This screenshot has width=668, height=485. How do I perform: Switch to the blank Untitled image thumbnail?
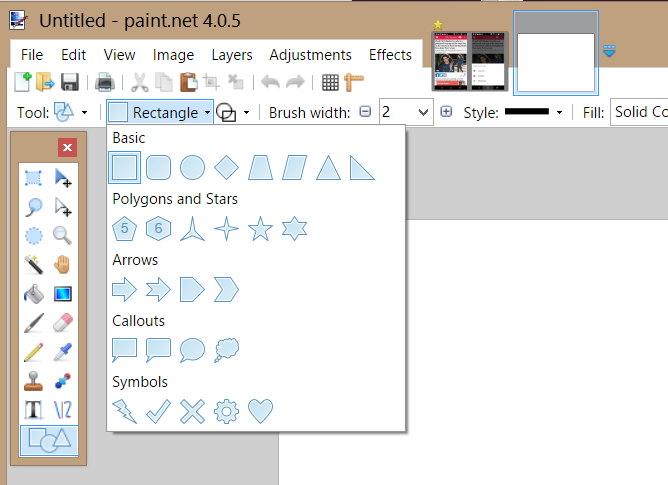point(555,49)
